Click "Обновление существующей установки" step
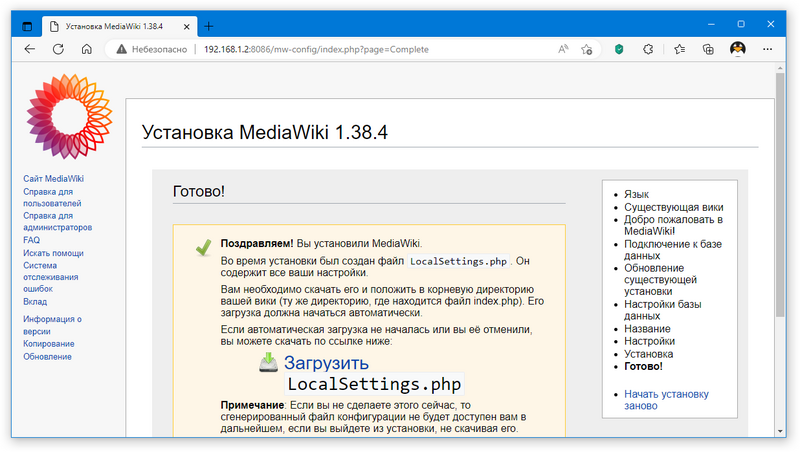The height and width of the screenshot is (452, 800). (x=660, y=280)
